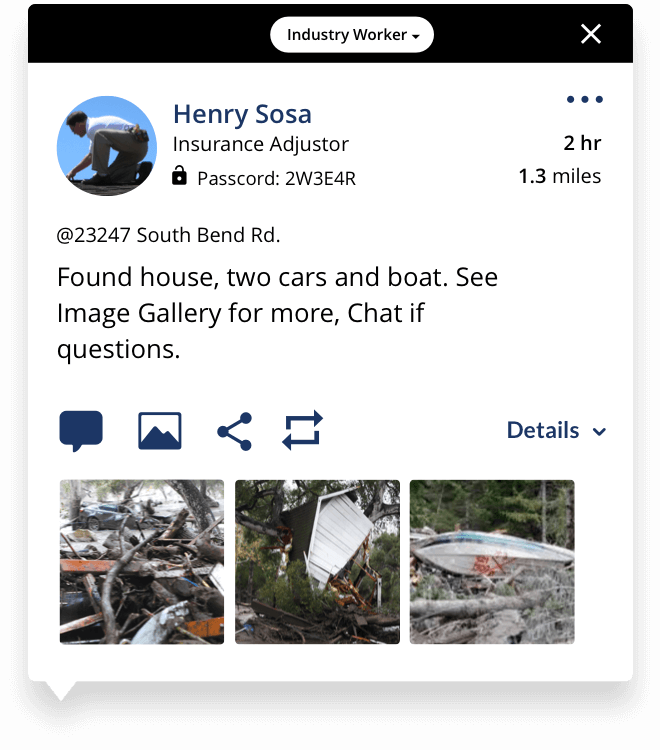
Task: Open the overturned boat photo
Action: 492,562
